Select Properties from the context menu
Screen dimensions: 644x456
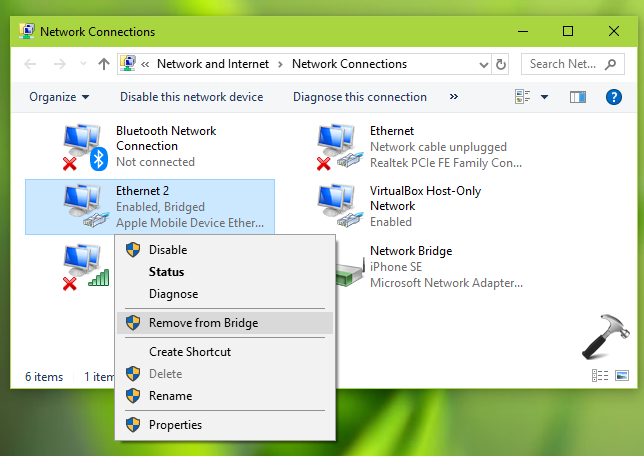pos(175,425)
